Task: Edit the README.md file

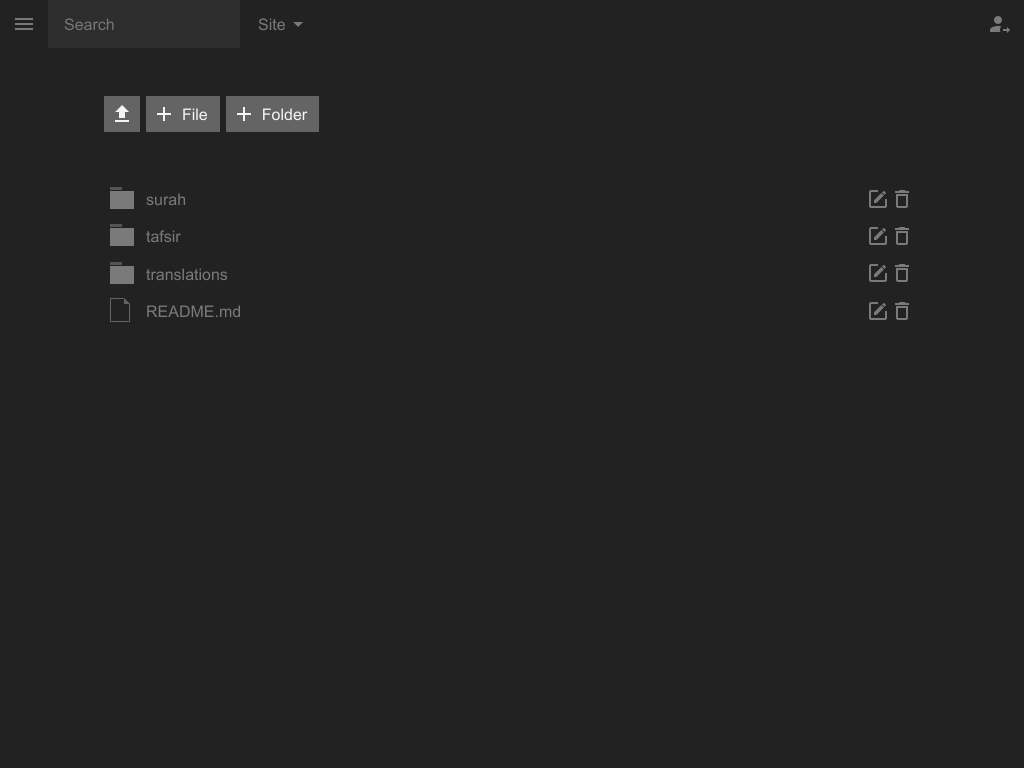Action: [877, 311]
